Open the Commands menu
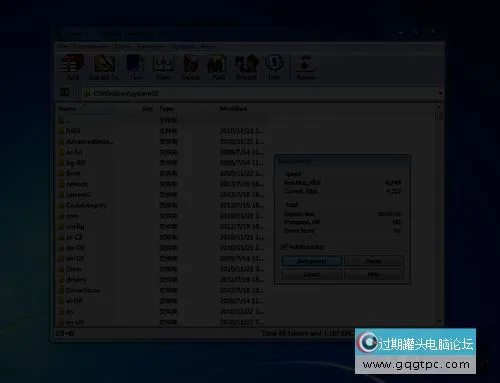Viewport: 500px width, 383px height. tap(91, 46)
